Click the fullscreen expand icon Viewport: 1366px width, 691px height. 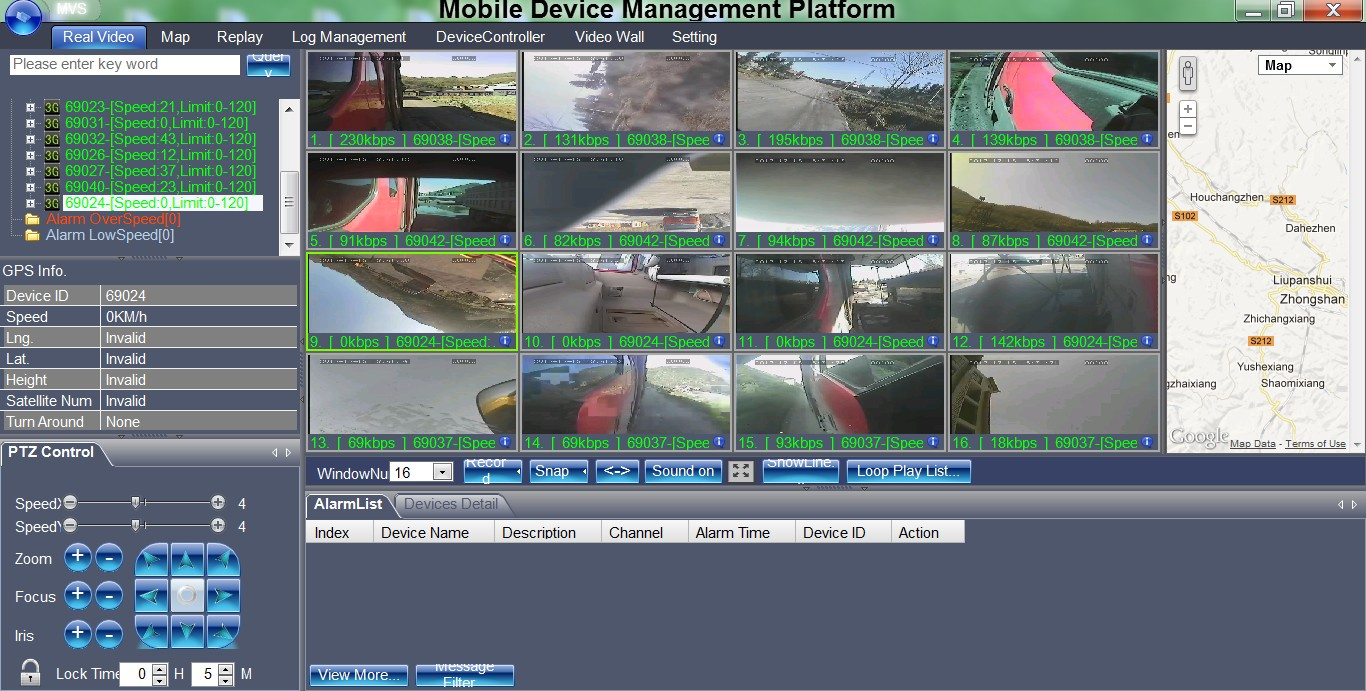tap(741, 471)
